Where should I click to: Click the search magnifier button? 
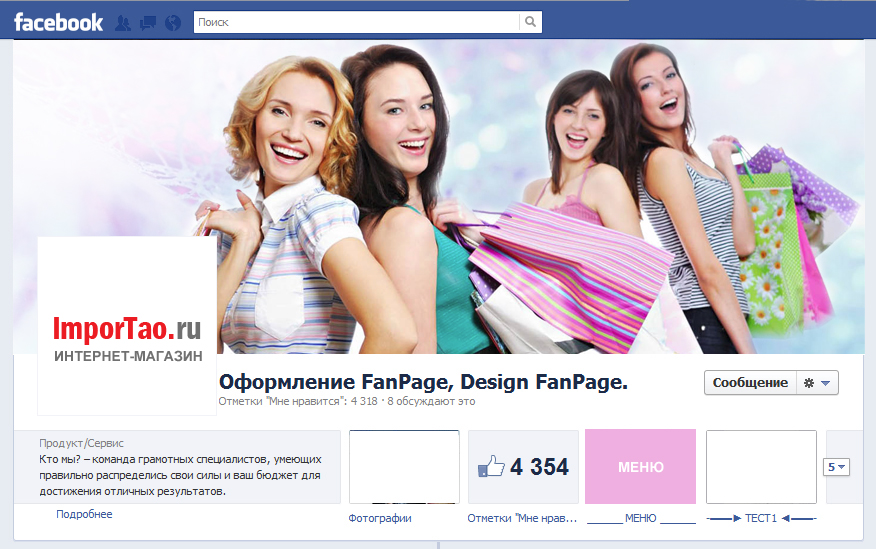point(530,22)
